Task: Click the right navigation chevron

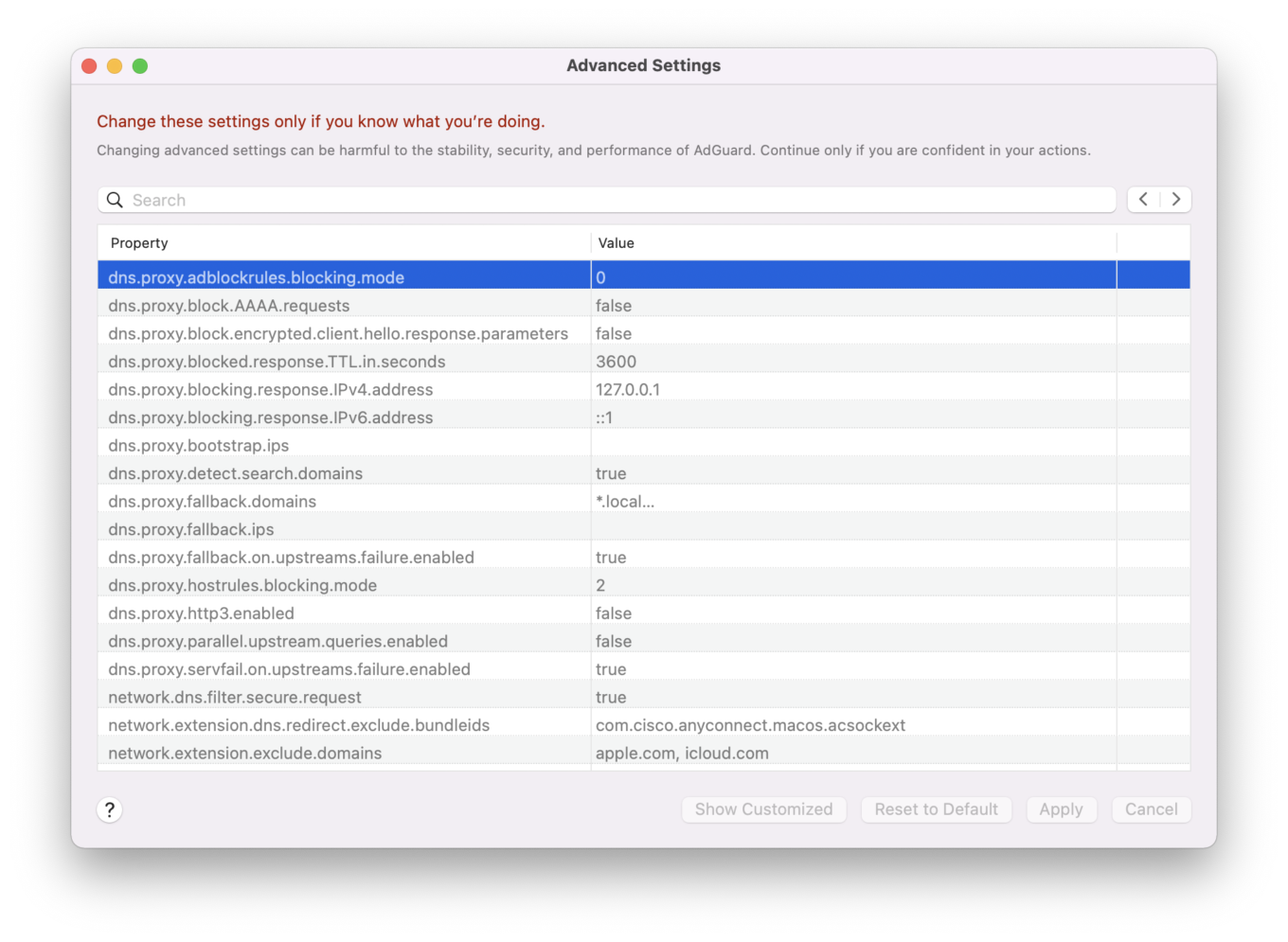Action: point(1175,199)
